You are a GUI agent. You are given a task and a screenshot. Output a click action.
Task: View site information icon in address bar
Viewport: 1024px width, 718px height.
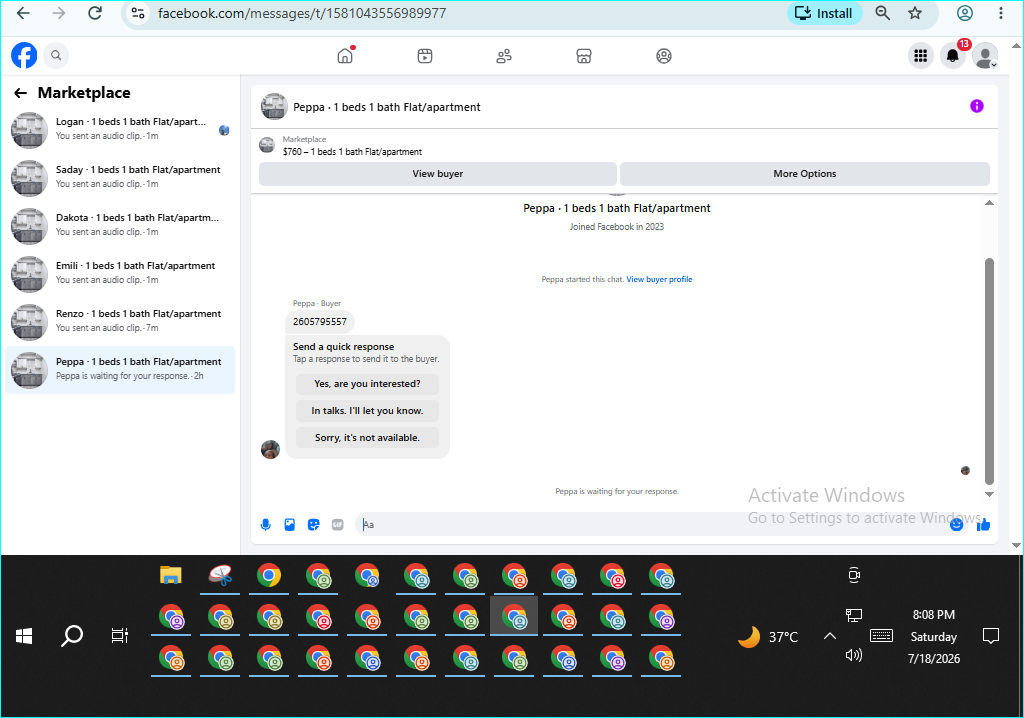[x=138, y=13]
